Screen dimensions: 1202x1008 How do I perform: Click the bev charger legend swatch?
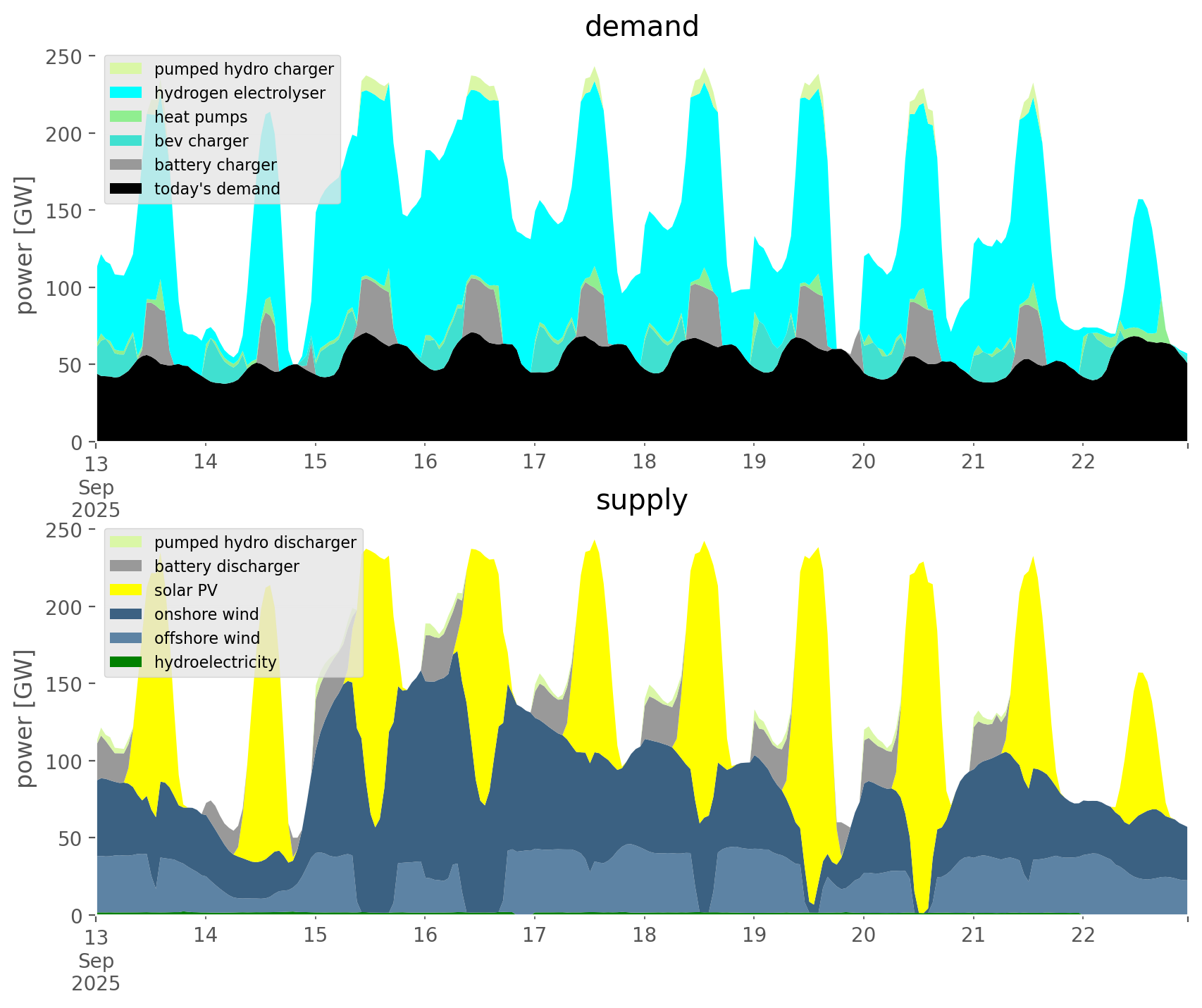pos(126,141)
